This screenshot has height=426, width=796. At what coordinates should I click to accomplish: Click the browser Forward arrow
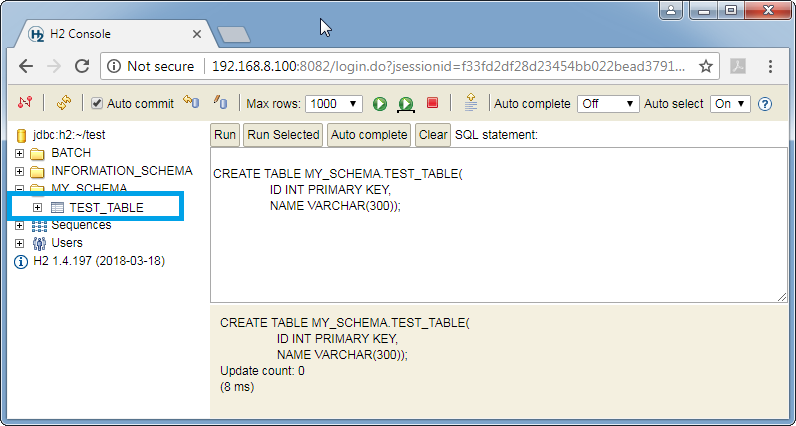click(54, 66)
